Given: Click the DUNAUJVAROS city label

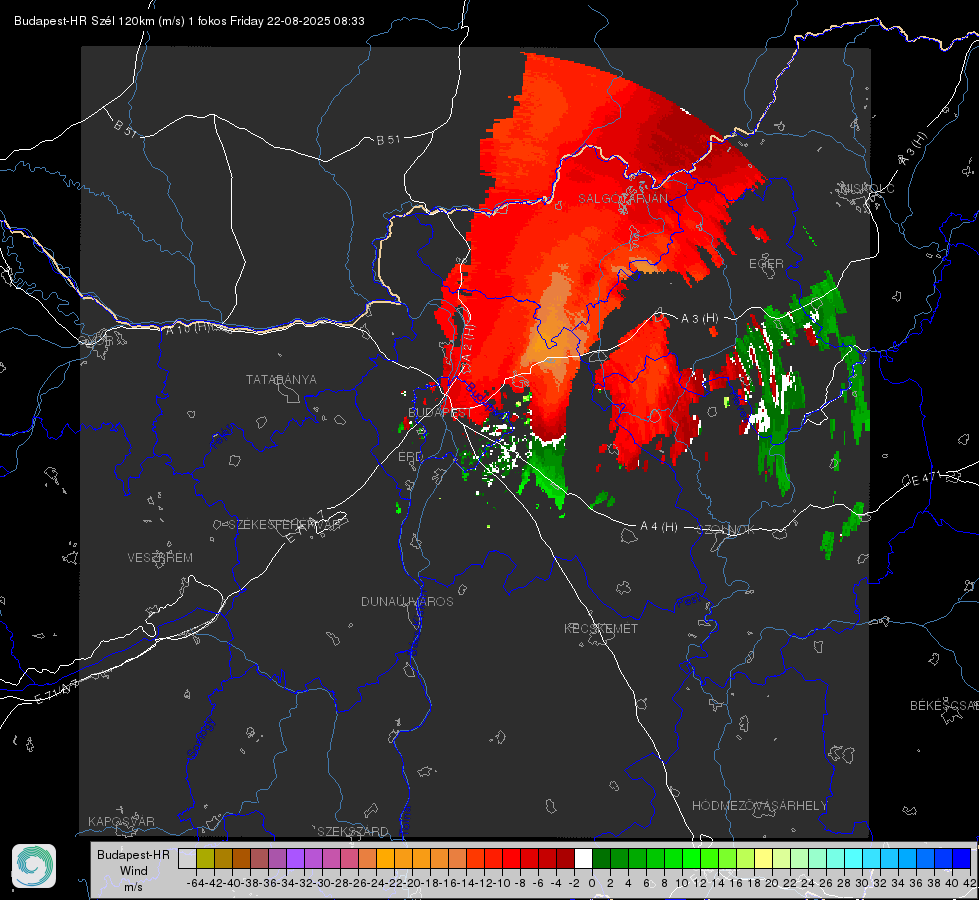Looking at the screenshot, I should 407,601.
